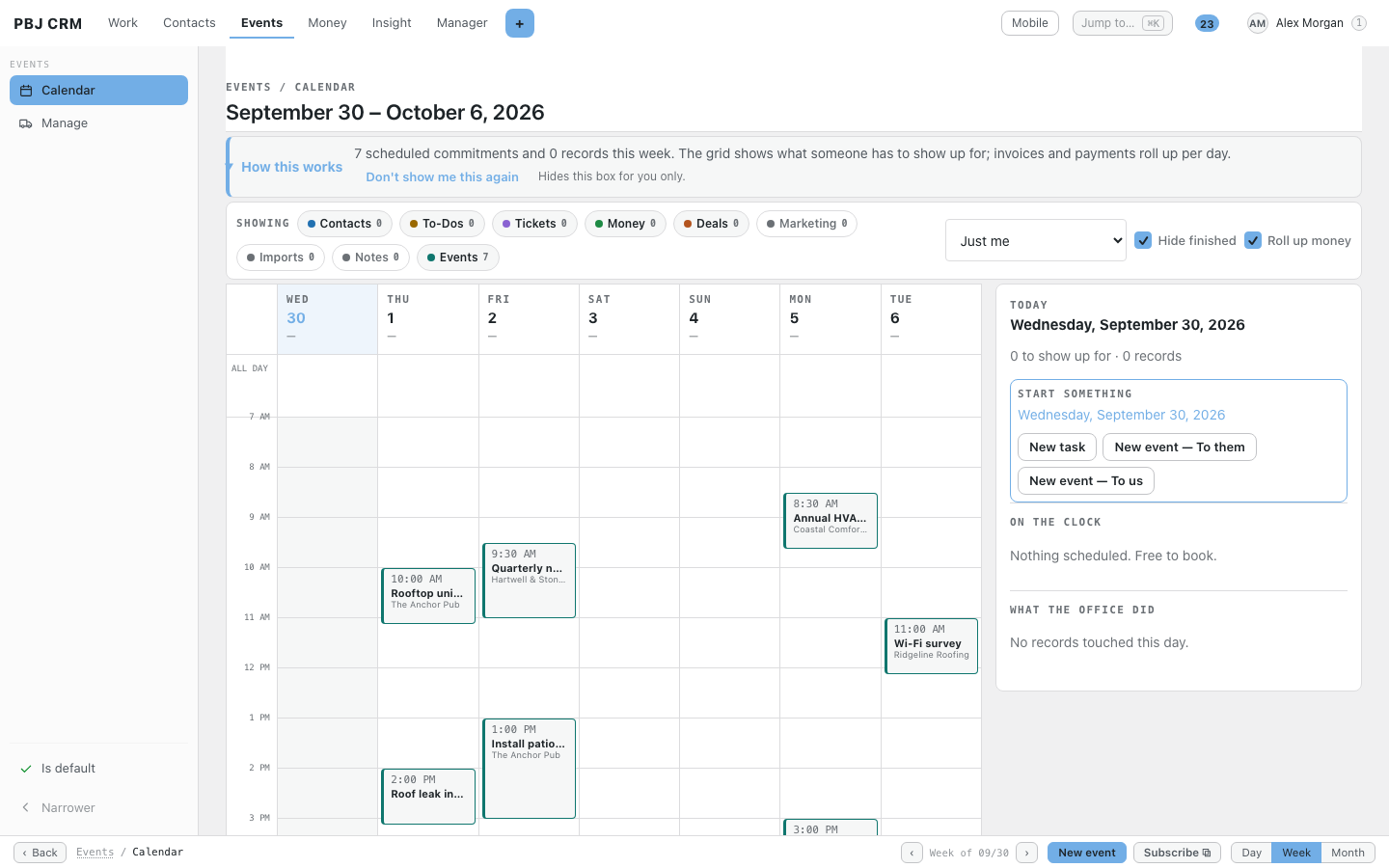Image resolution: width=1389 pixels, height=868 pixels.
Task: Open the Work menu
Action: coord(123,22)
